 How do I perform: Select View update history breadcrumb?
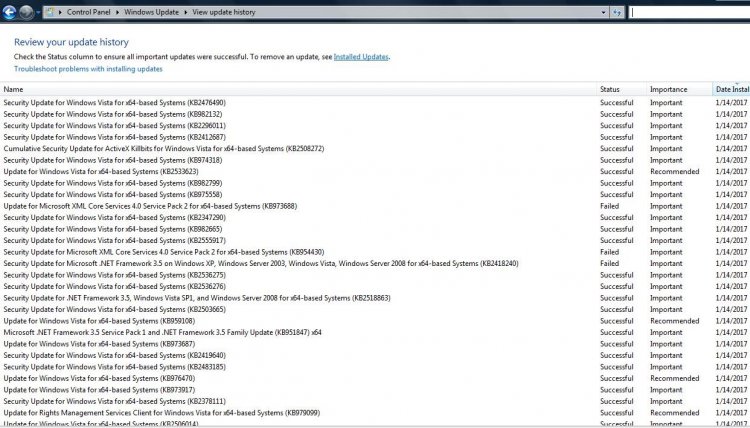223,12
